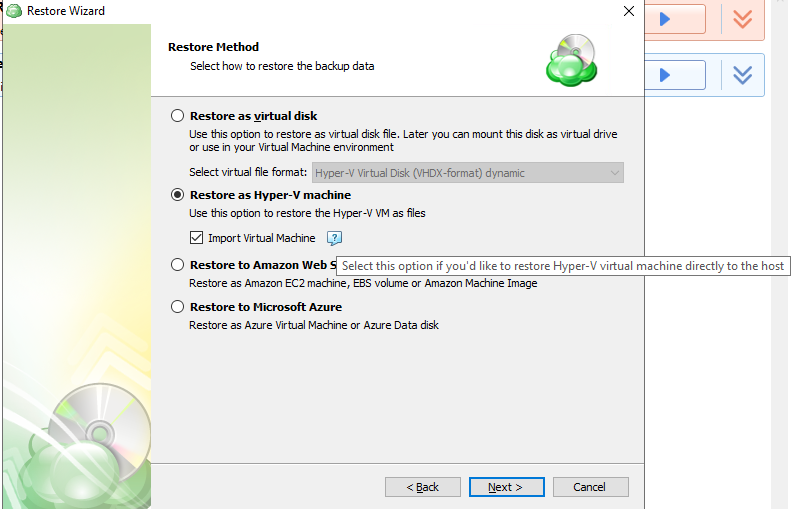Open the virtual file format dropdown
793x509 pixels.
click(x=468, y=173)
